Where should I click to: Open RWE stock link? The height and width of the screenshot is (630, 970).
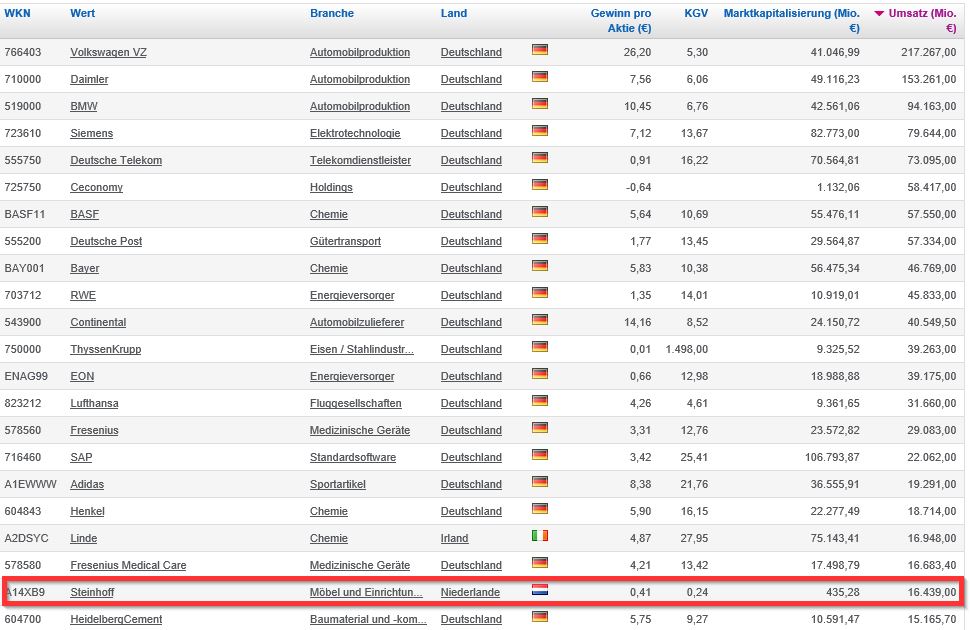coord(83,295)
